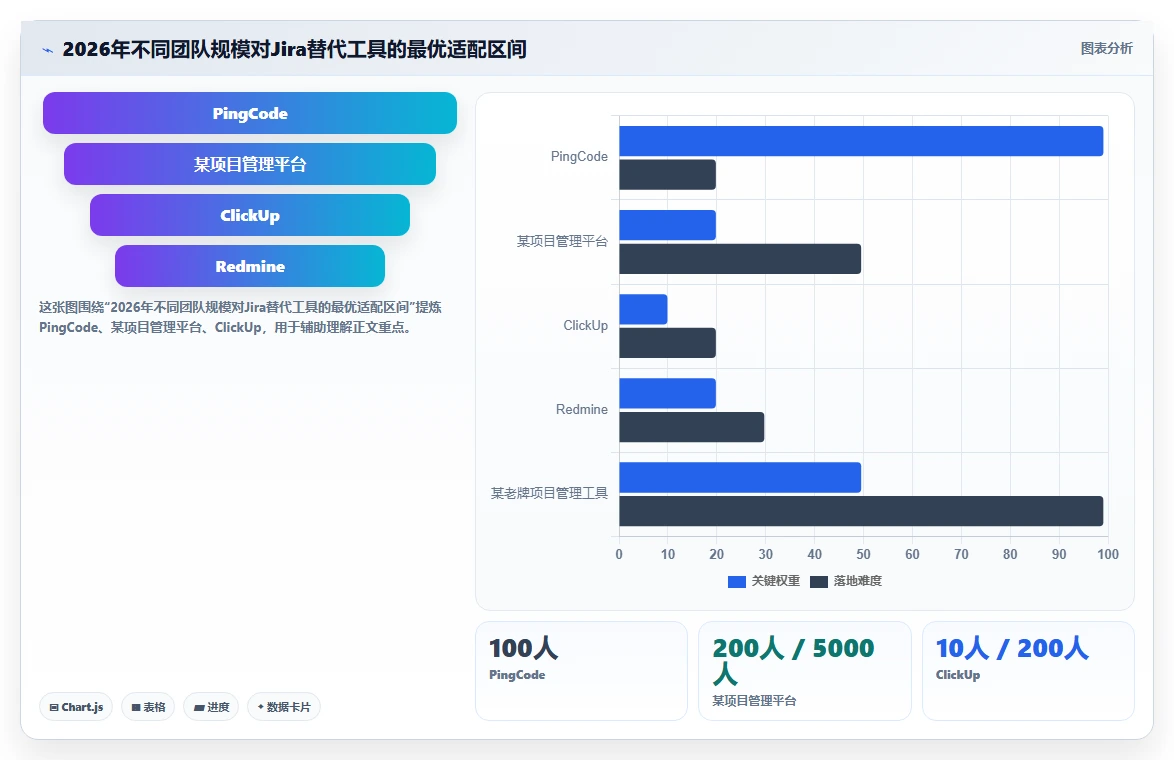Toggle the 落地难度 legend entry
The height and width of the screenshot is (760, 1174).
(846, 581)
